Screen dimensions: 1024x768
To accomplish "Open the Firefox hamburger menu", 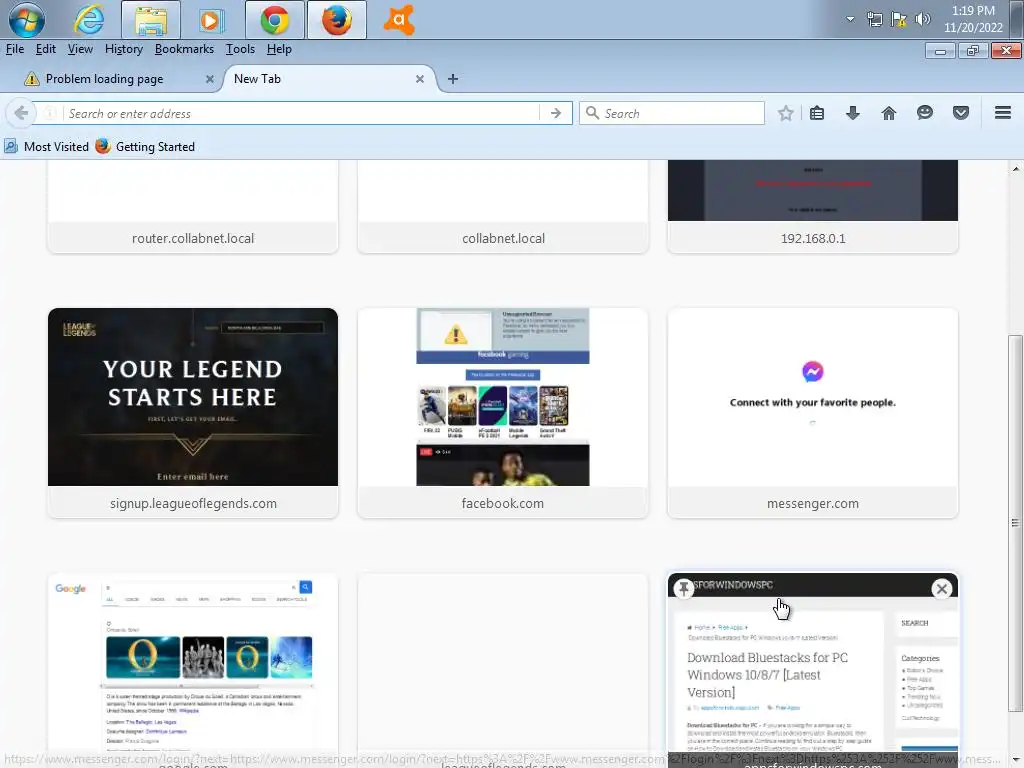I will point(1003,113).
